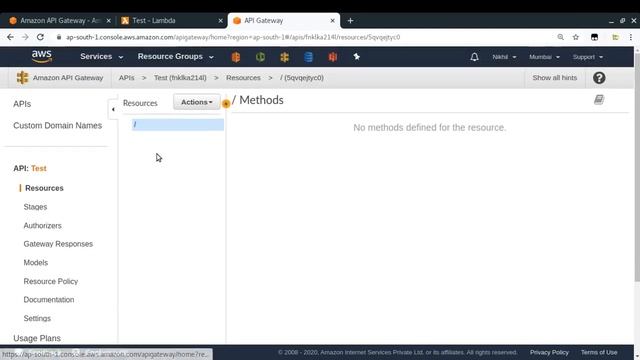Click the browser address bar URL
This screenshot has width=640, height=360.
point(233,37)
